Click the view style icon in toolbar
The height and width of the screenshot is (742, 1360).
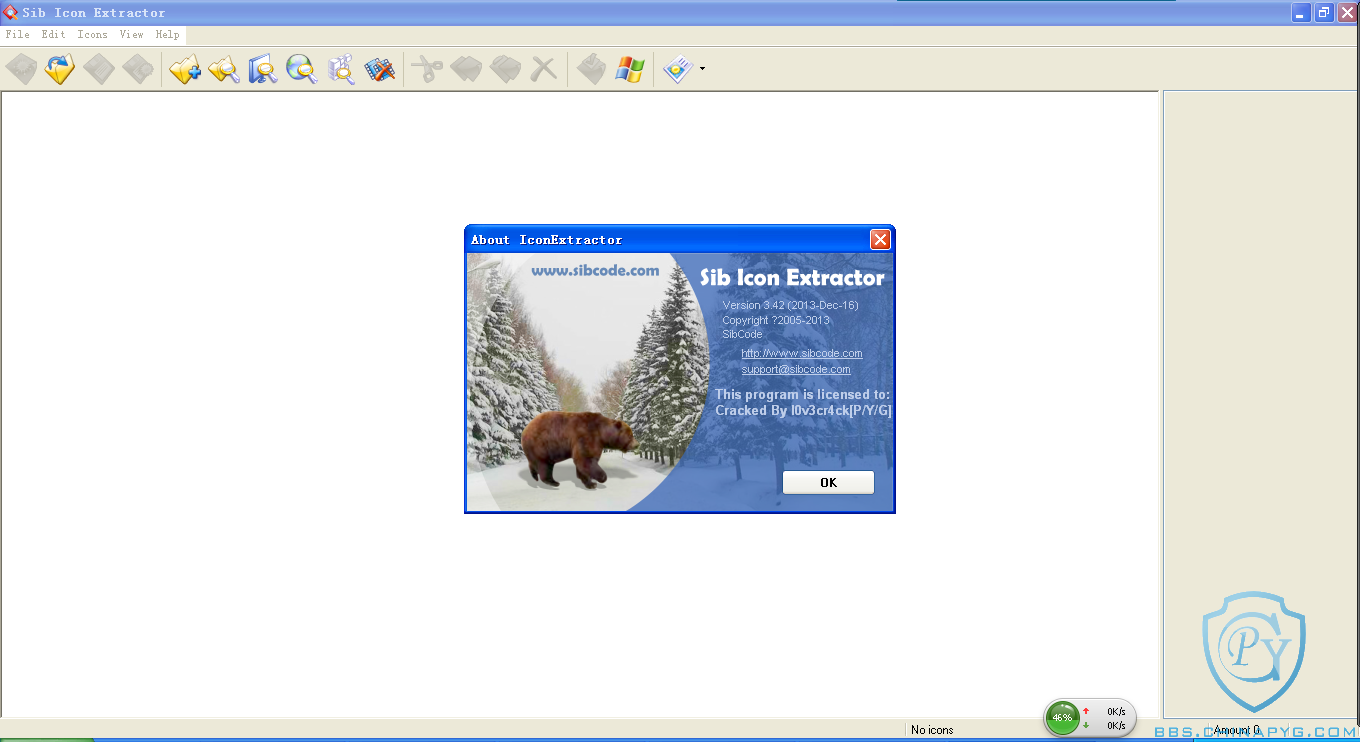tap(678, 69)
